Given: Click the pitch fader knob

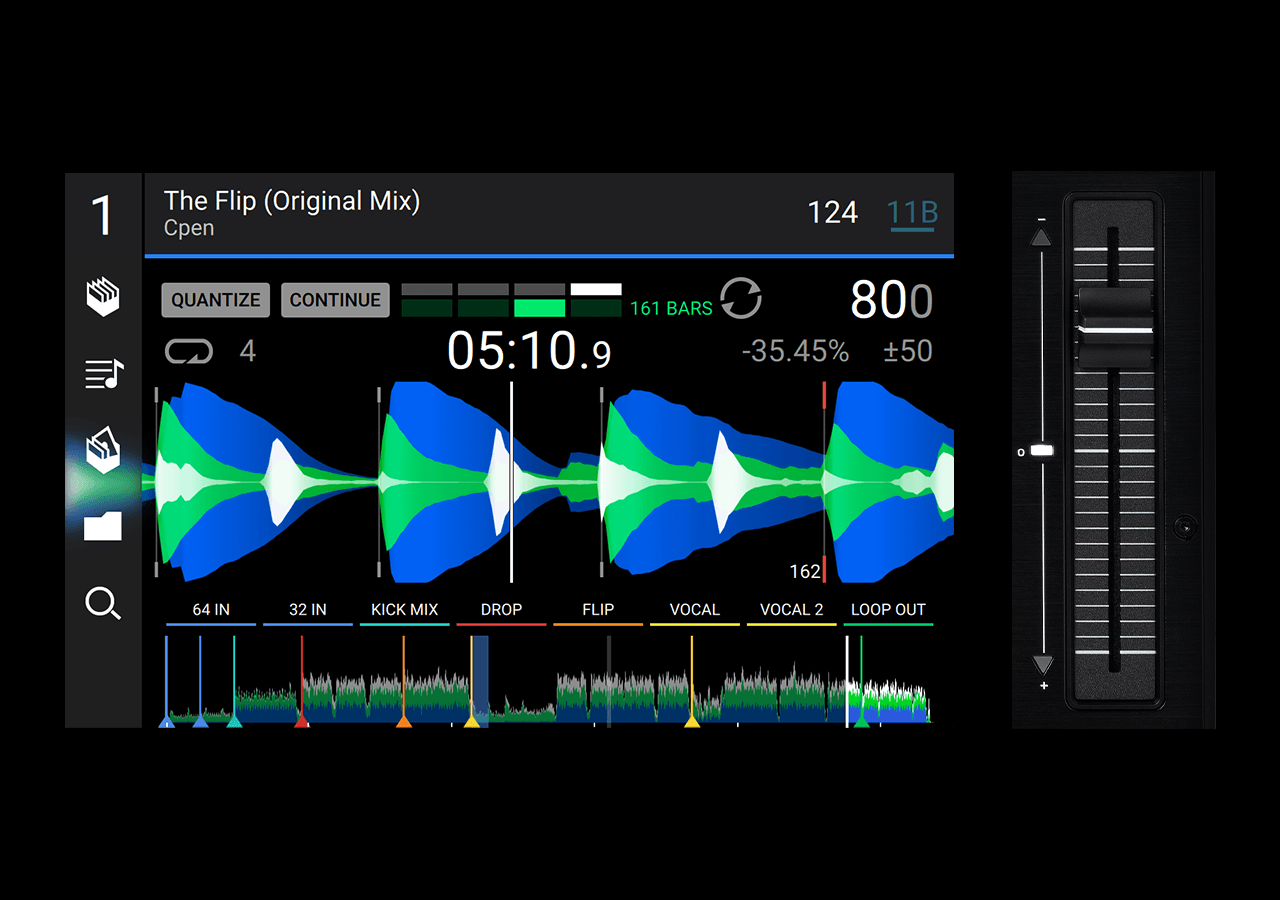Looking at the screenshot, I should (x=1115, y=328).
